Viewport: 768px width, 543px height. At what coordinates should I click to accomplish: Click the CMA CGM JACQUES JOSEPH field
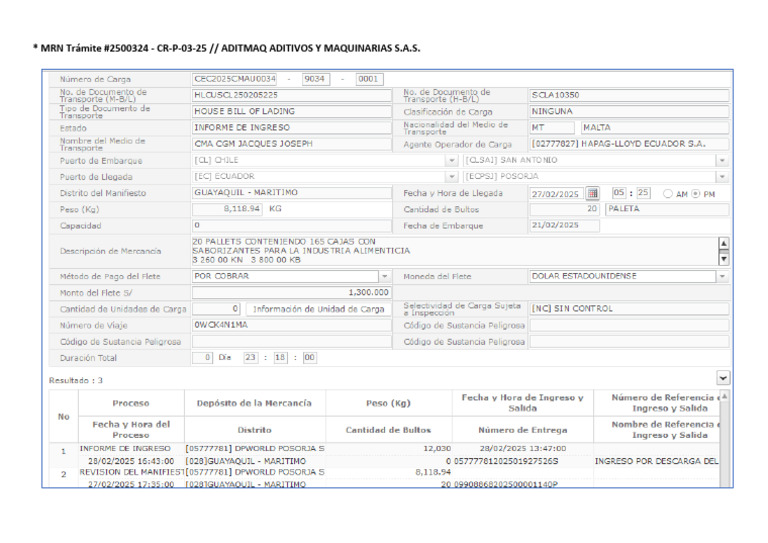(x=291, y=144)
